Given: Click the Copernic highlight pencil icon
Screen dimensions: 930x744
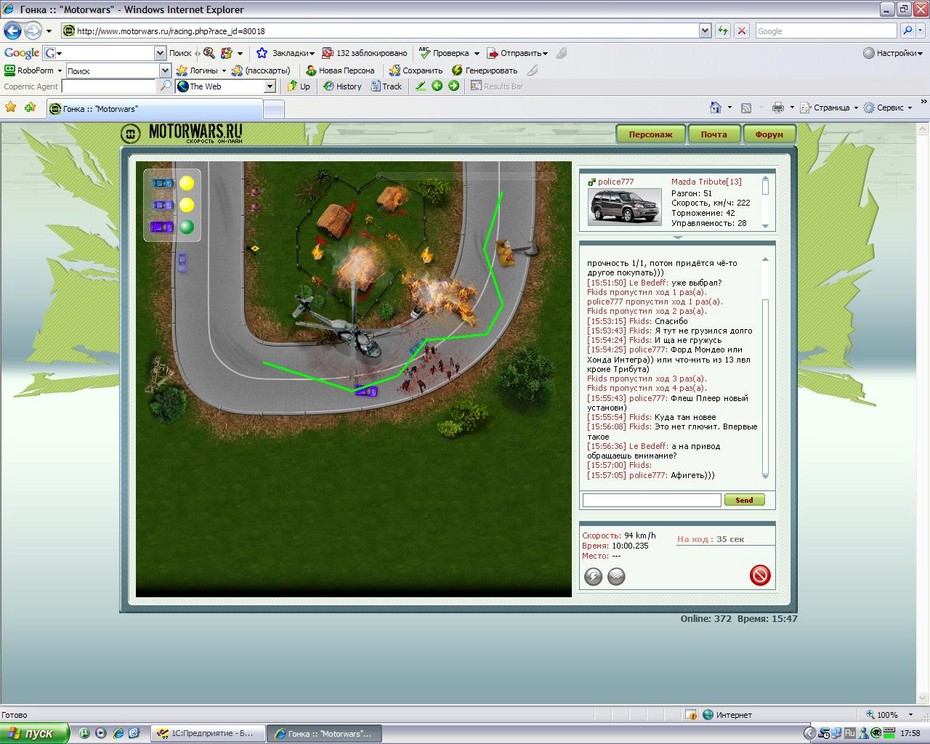Looking at the screenshot, I should click(x=420, y=86).
